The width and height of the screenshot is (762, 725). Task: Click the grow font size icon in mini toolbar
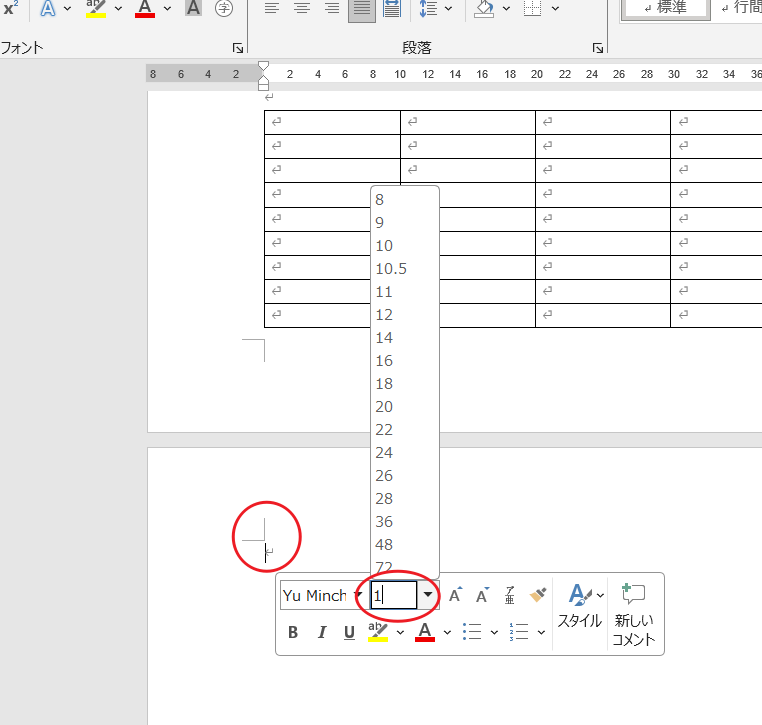pyautogui.click(x=455, y=595)
